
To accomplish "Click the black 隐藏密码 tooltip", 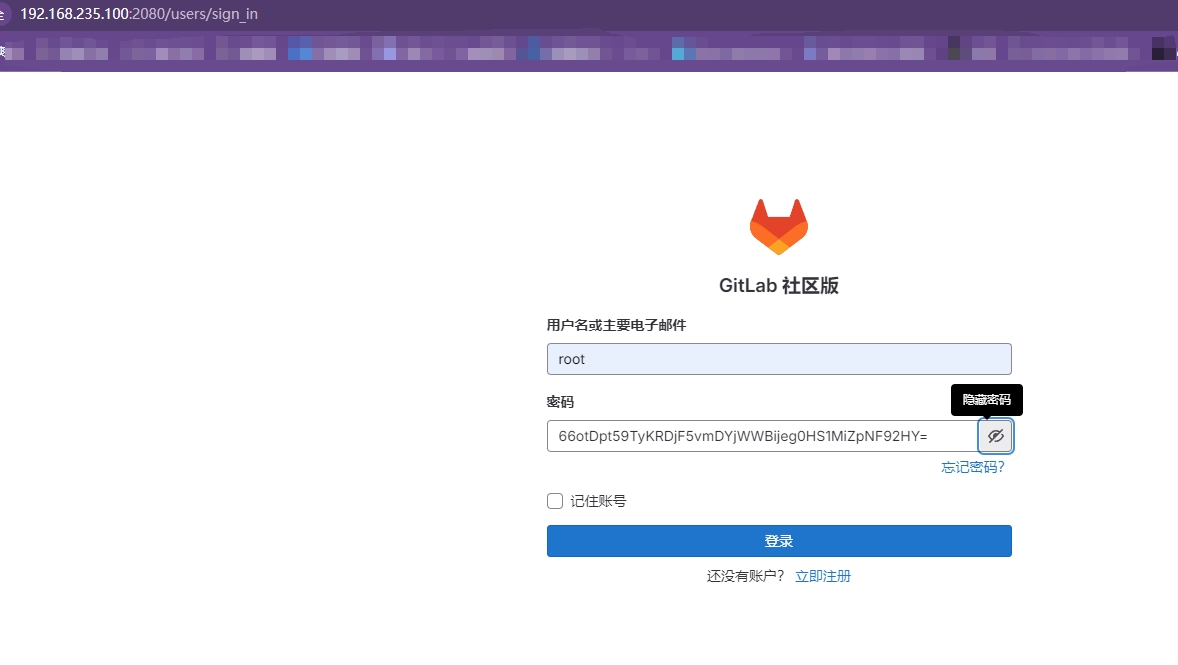I will coord(986,400).
